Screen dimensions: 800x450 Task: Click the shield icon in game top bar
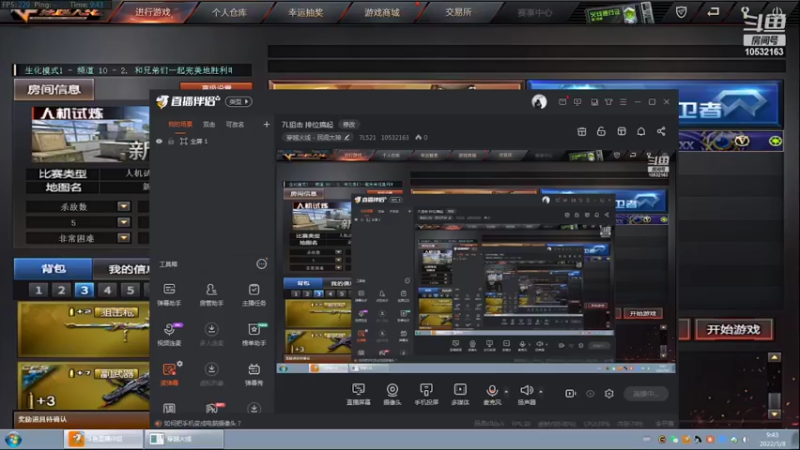tap(681, 12)
